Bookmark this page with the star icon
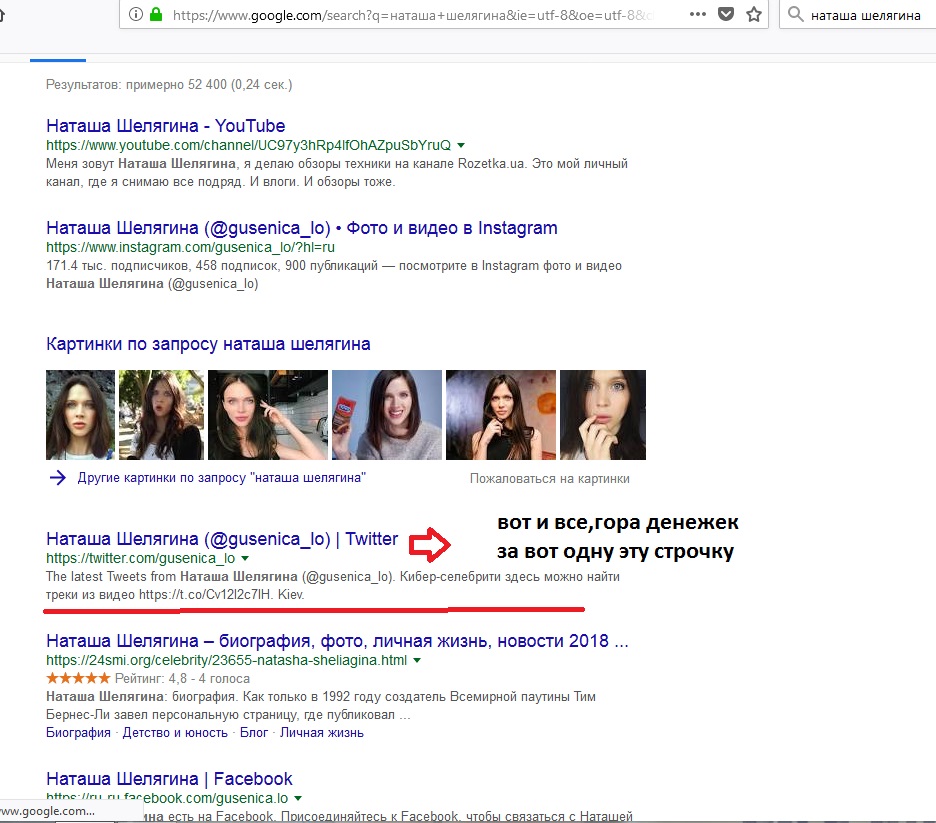Viewport: 936px width, 823px height. point(754,14)
